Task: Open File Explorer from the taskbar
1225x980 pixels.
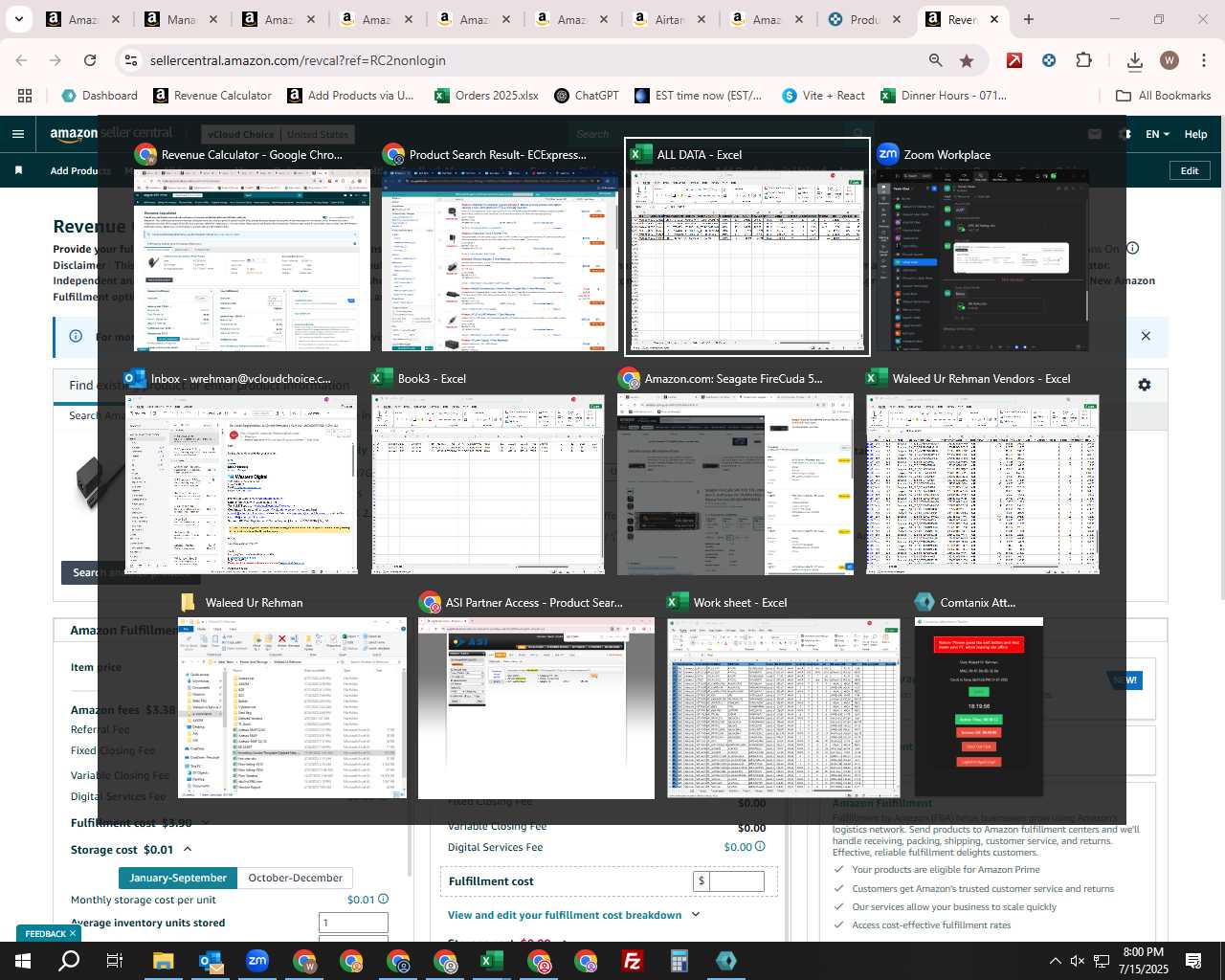Action: [x=163, y=961]
